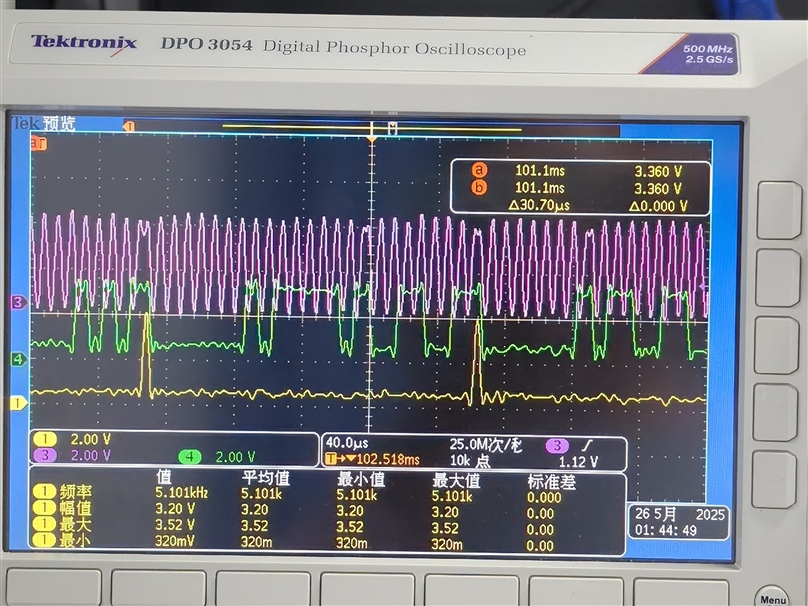
Task: Click the 320mV minimum value in 值 column
Action: [175, 542]
